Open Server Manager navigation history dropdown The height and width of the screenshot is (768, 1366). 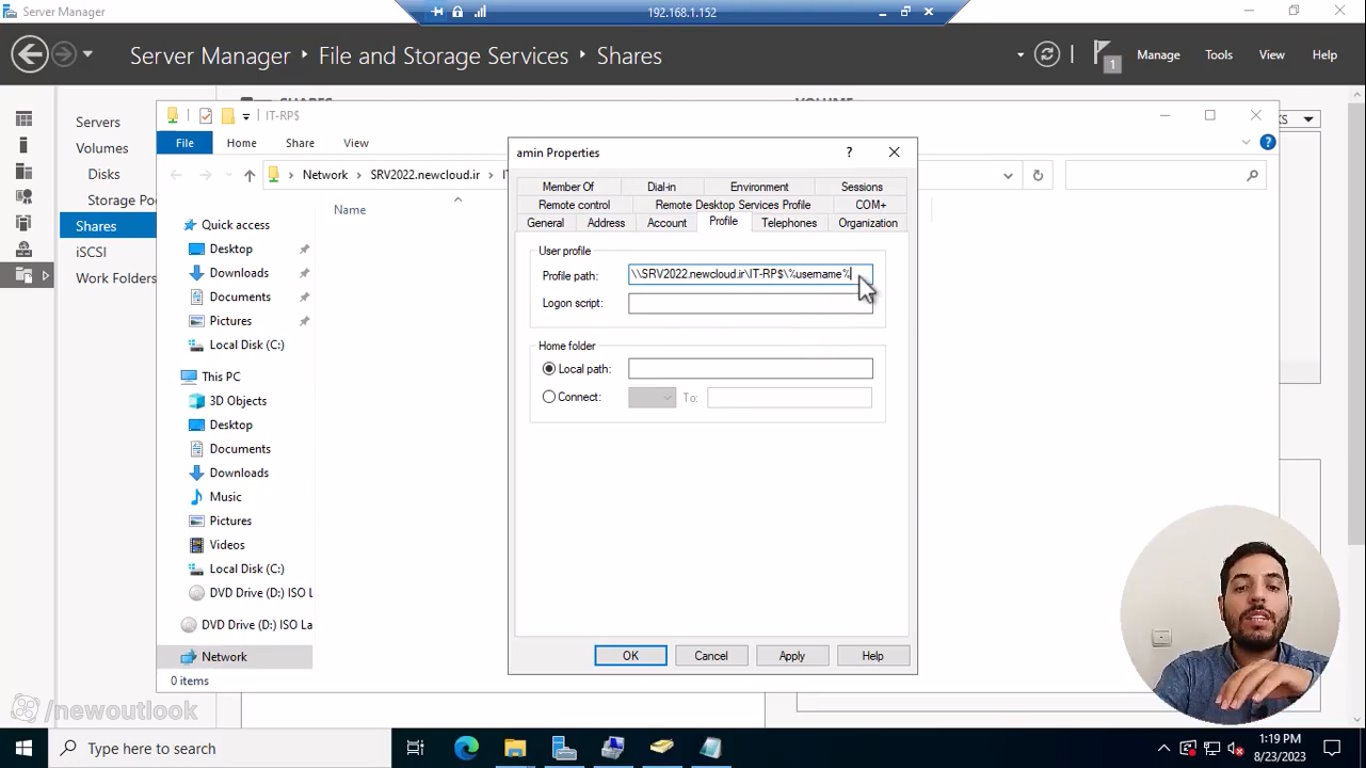(88, 54)
